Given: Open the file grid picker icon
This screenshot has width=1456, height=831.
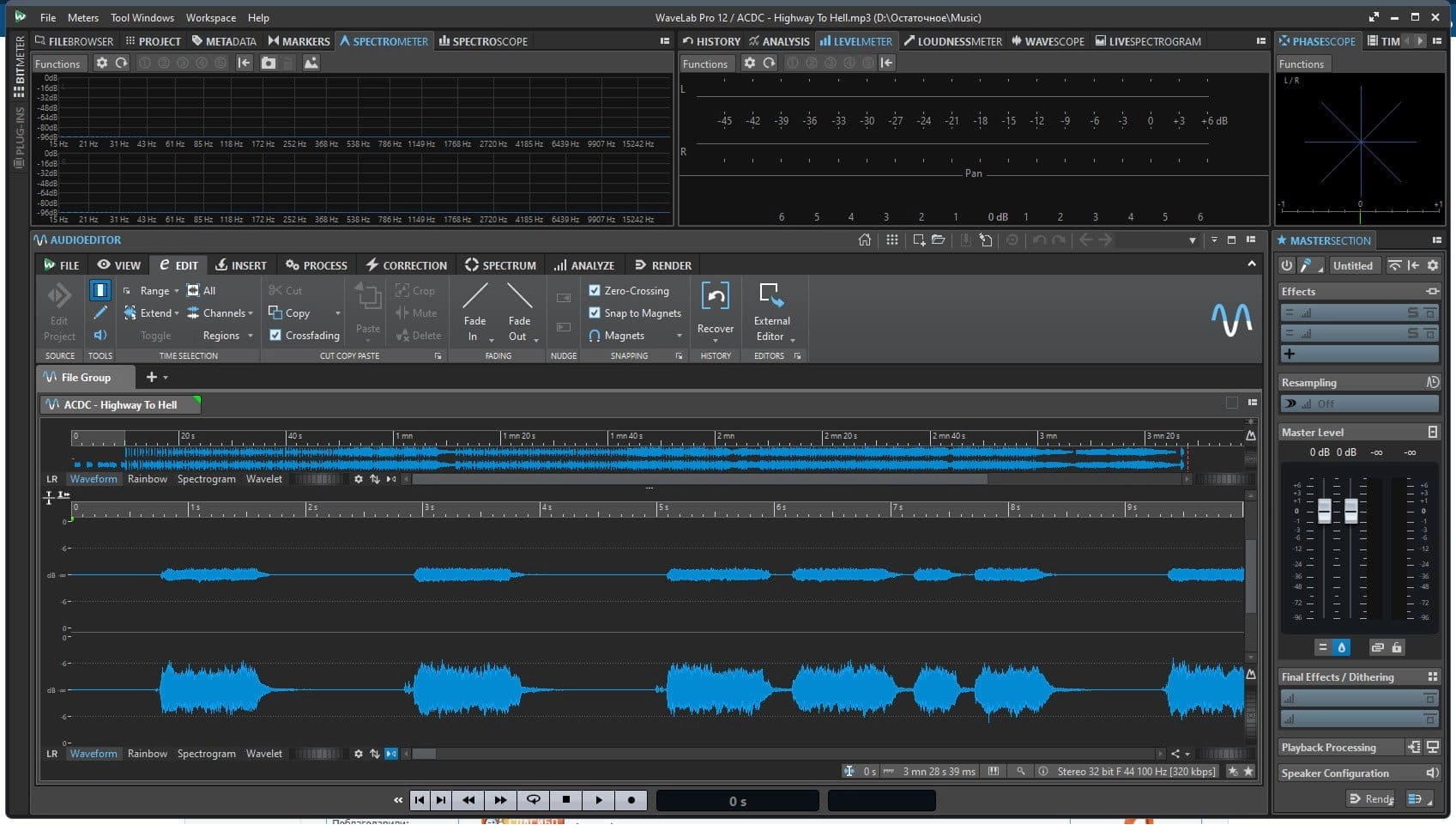Looking at the screenshot, I should point(892,240).
